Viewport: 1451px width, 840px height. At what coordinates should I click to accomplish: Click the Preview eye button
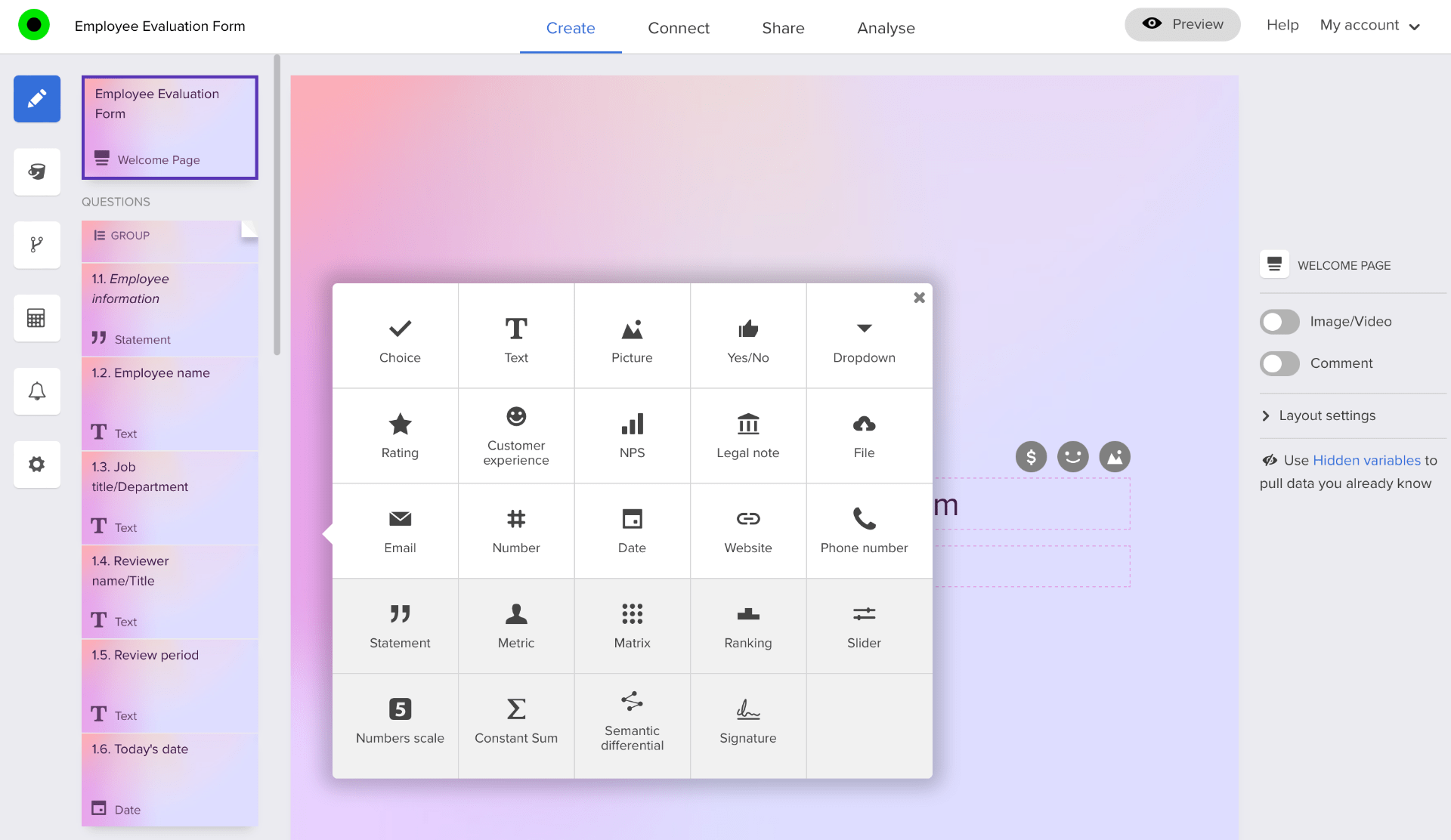click(1182, 24)
